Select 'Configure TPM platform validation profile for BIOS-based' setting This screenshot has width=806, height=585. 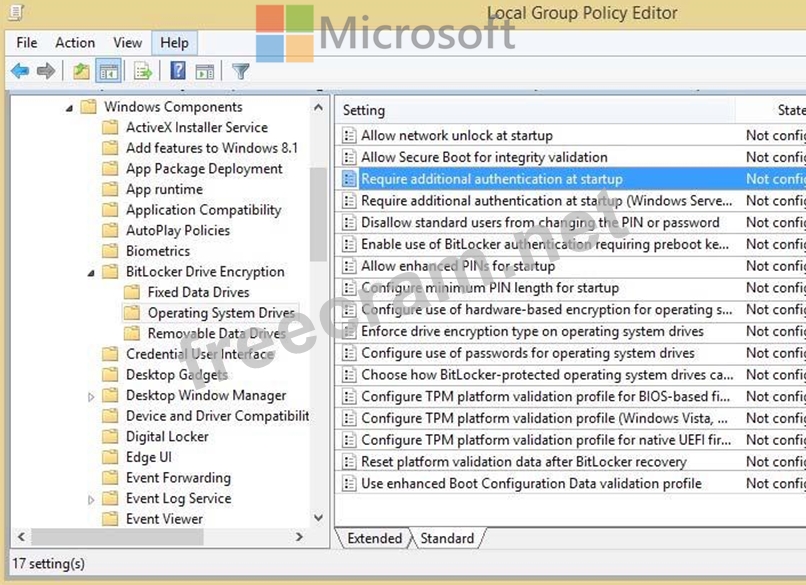[545, 396]
